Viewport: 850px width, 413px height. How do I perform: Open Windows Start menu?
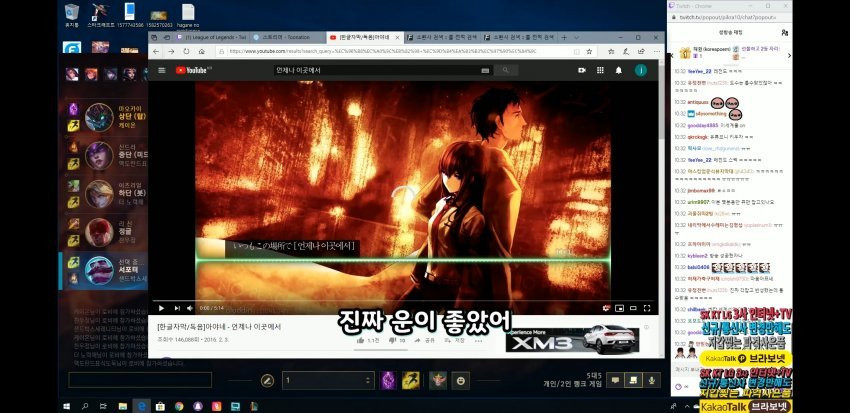tap(67, 406)
